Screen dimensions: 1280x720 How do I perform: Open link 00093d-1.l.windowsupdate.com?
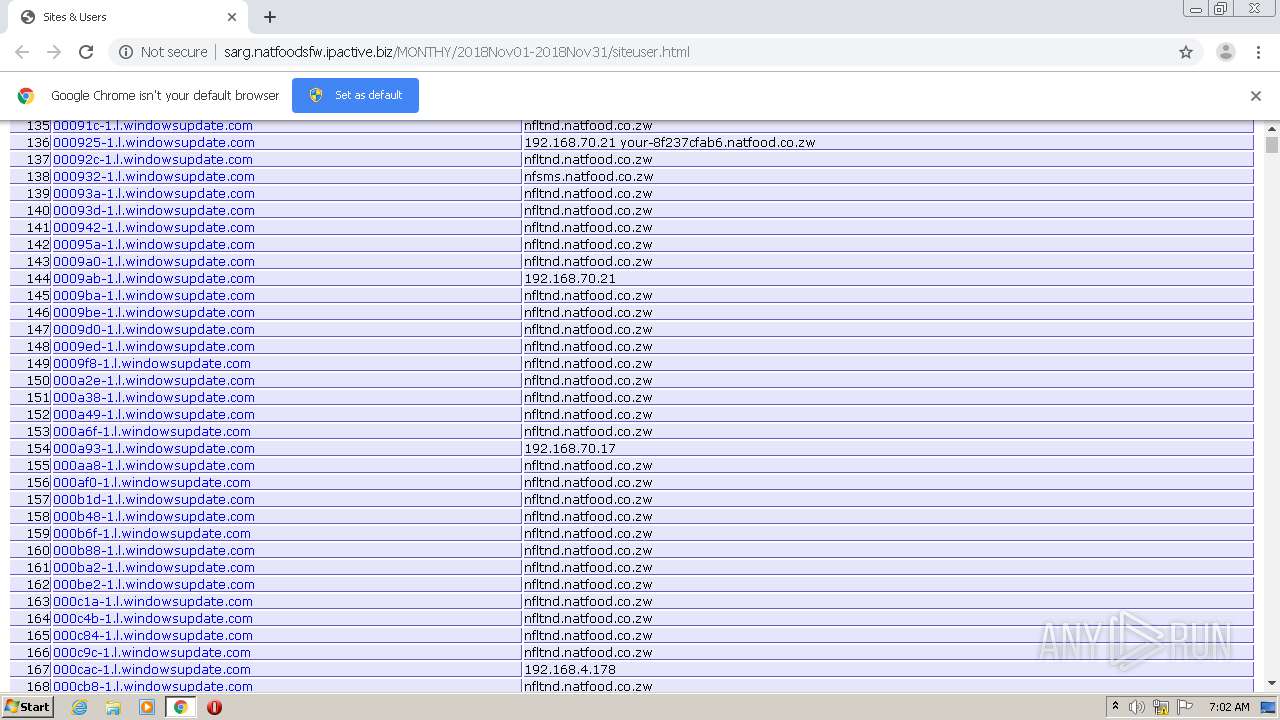[154, 211]
